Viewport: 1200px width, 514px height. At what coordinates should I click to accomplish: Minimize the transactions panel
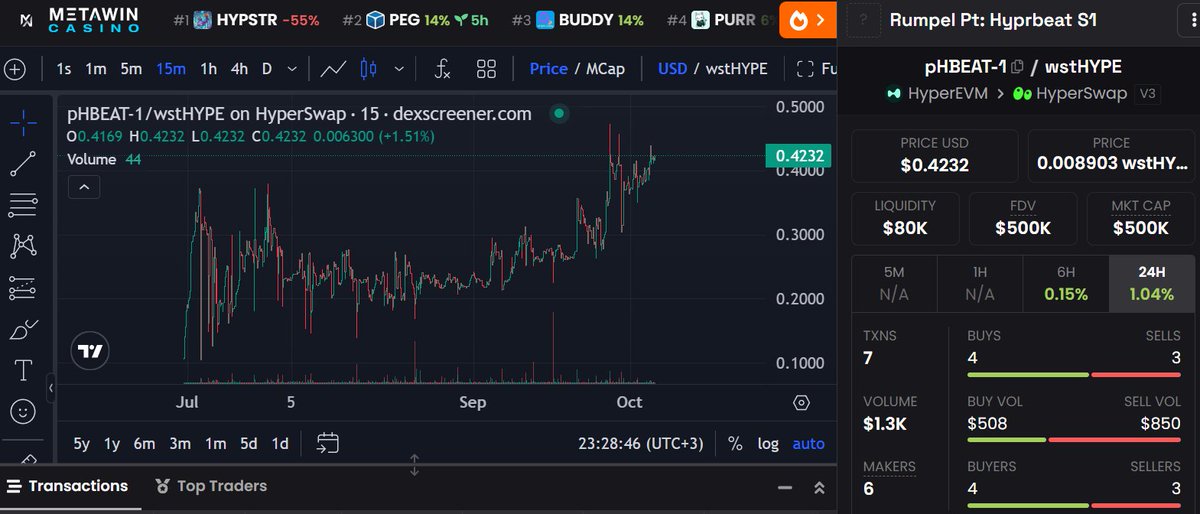[785, 487]
